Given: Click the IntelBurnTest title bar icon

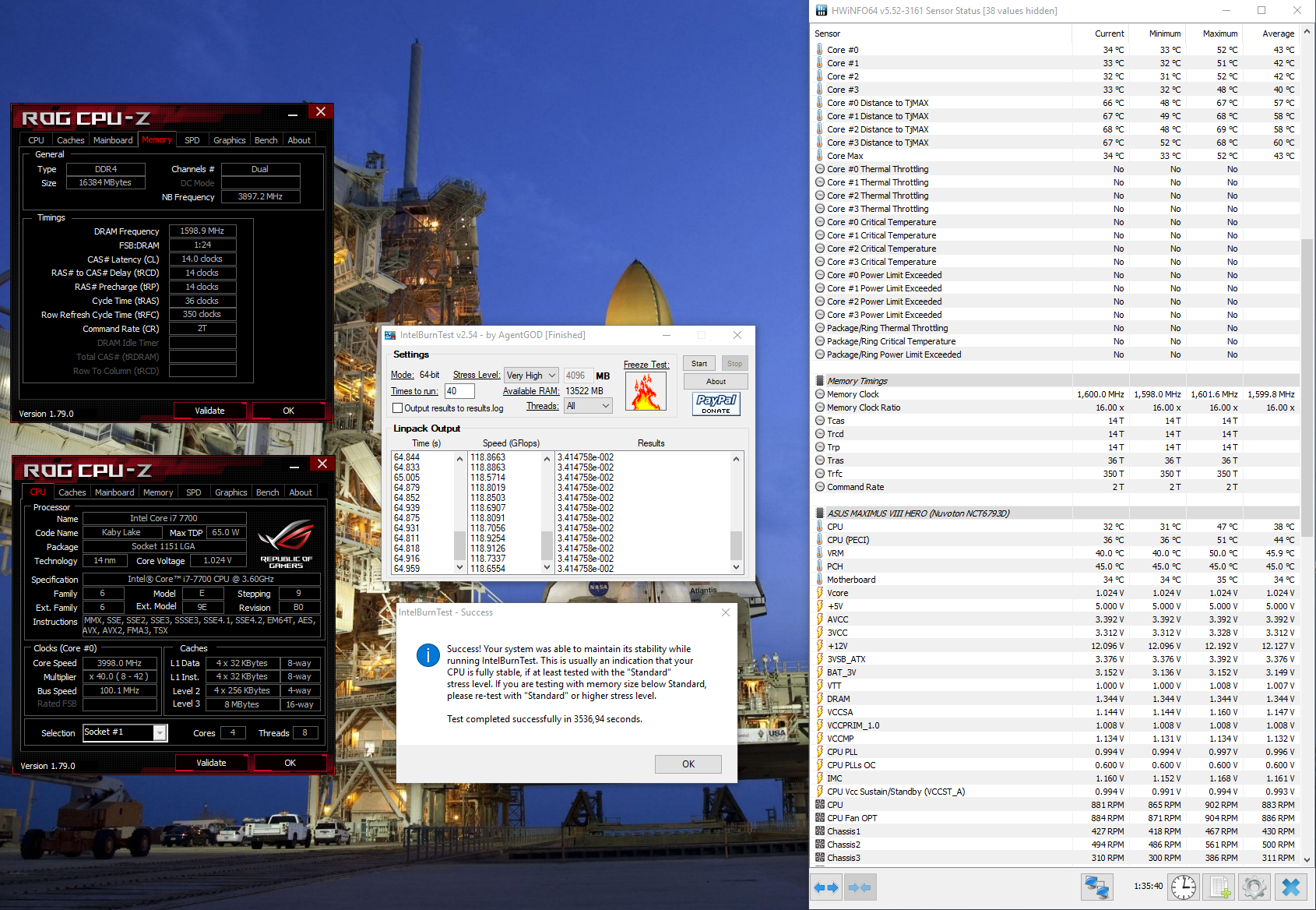Looking at the screenshot, I should tap(390, 335).
